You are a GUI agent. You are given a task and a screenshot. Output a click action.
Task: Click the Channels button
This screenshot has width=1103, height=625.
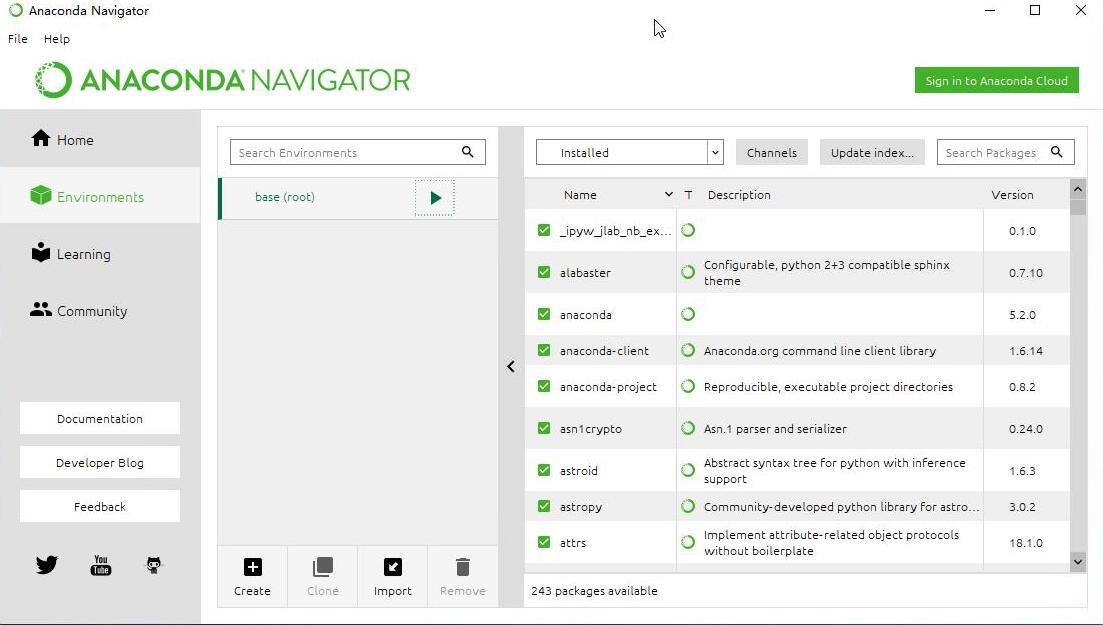coord(772,152)
